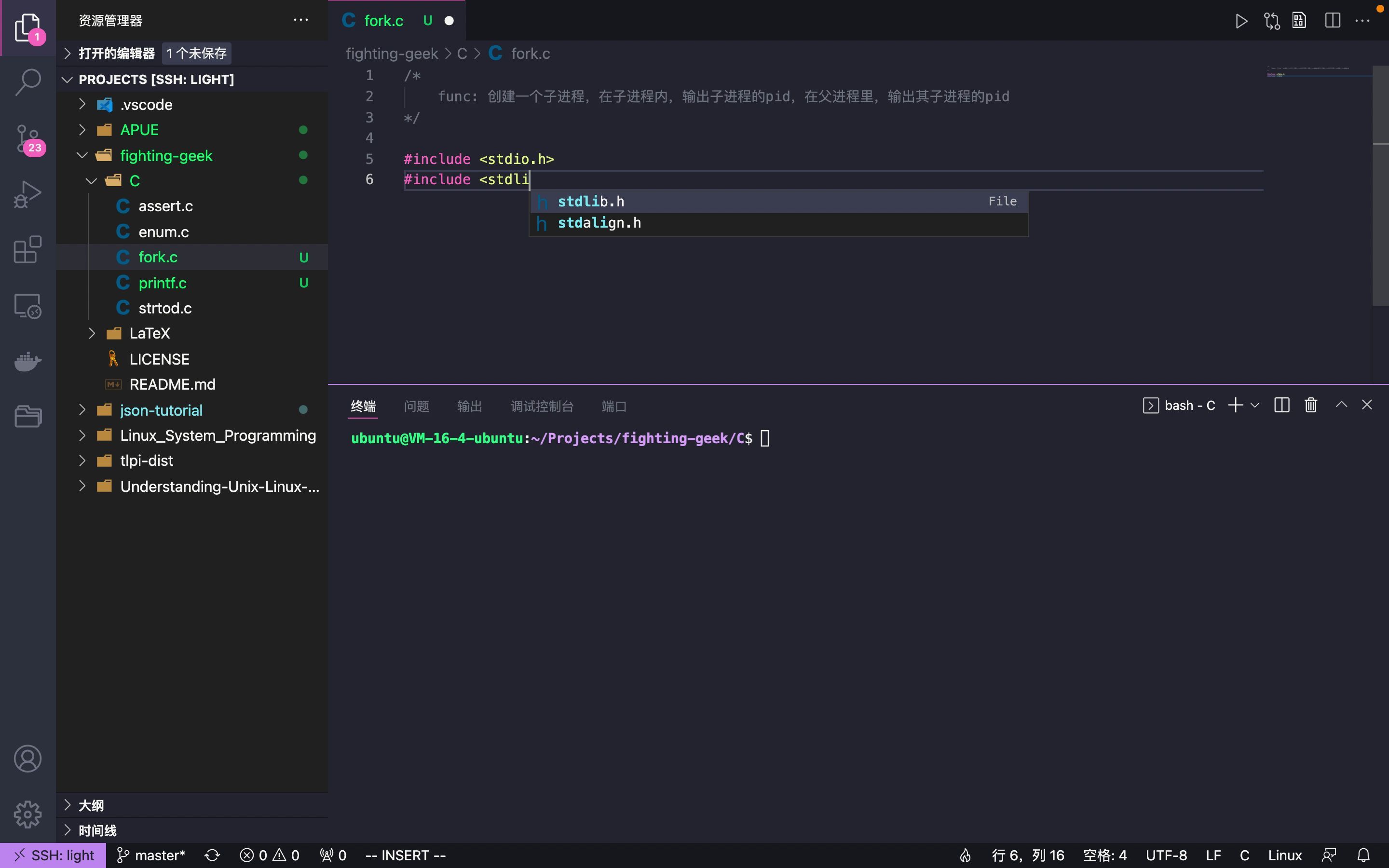Click the binary file preview icon in editor toolbar

tap(1299, 21)
